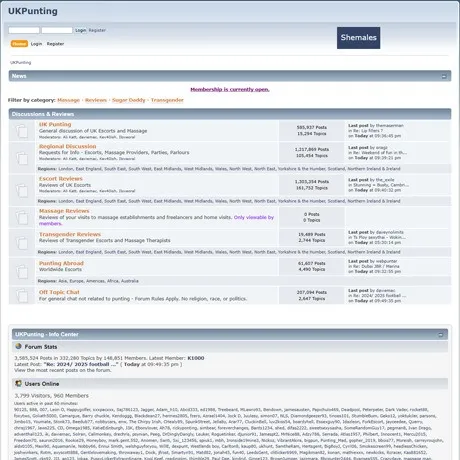Click the UKPunting breadcrumb link
460x460 pixels.
21,62
